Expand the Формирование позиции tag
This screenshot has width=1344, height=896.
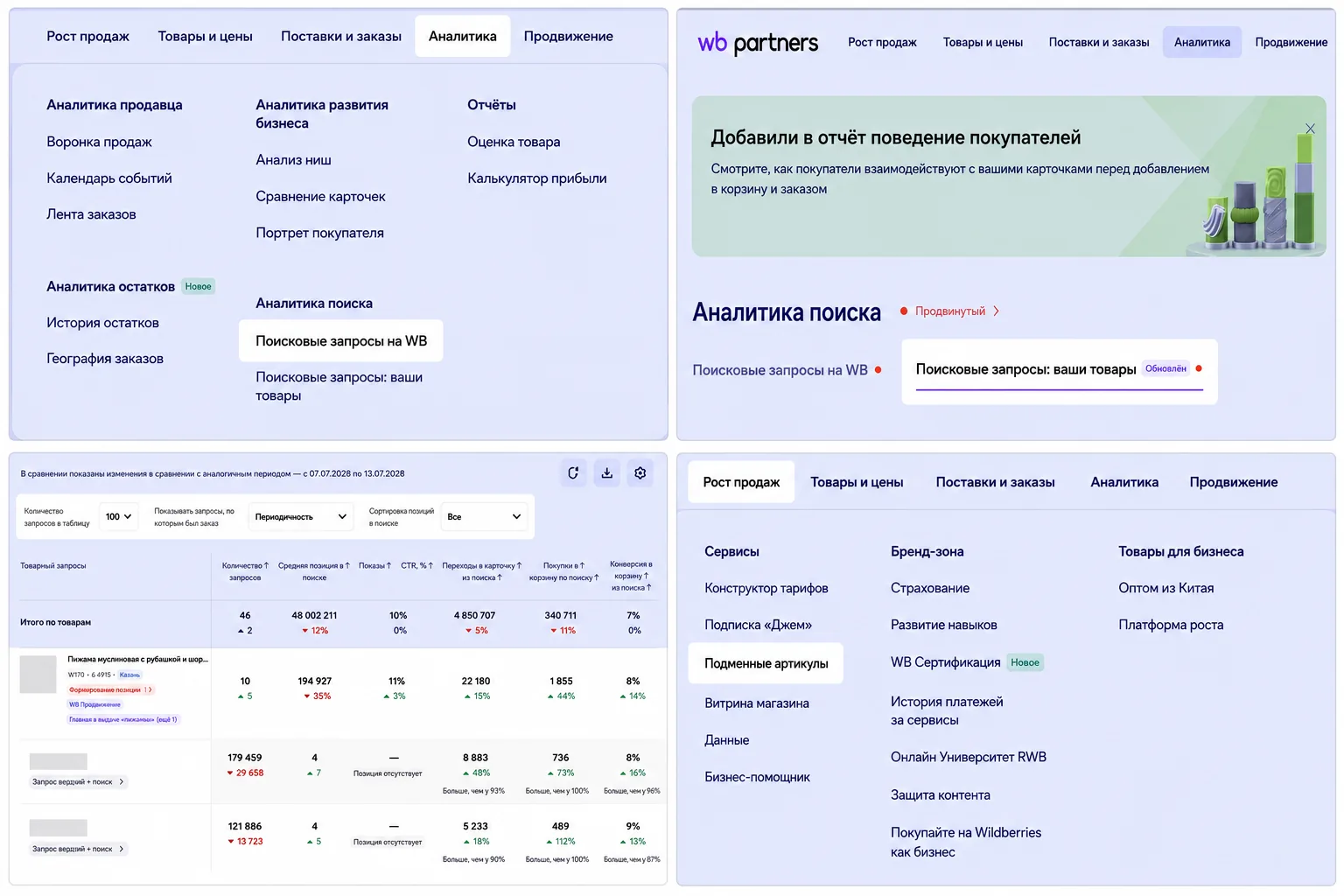tap(111, 690)
